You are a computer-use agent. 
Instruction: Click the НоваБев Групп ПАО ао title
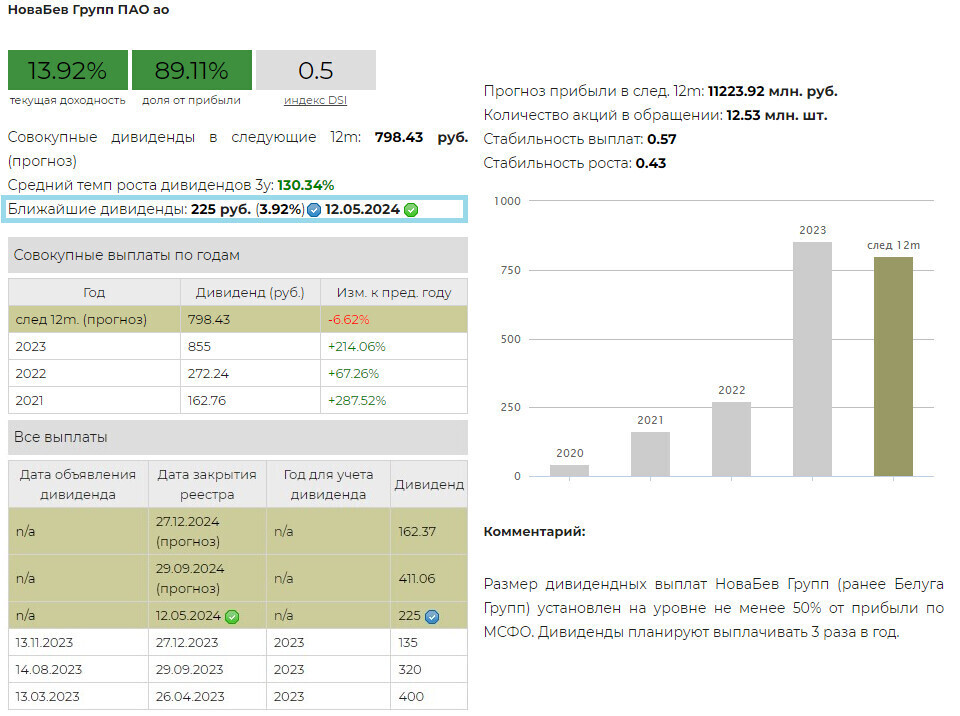pos(88,10)
